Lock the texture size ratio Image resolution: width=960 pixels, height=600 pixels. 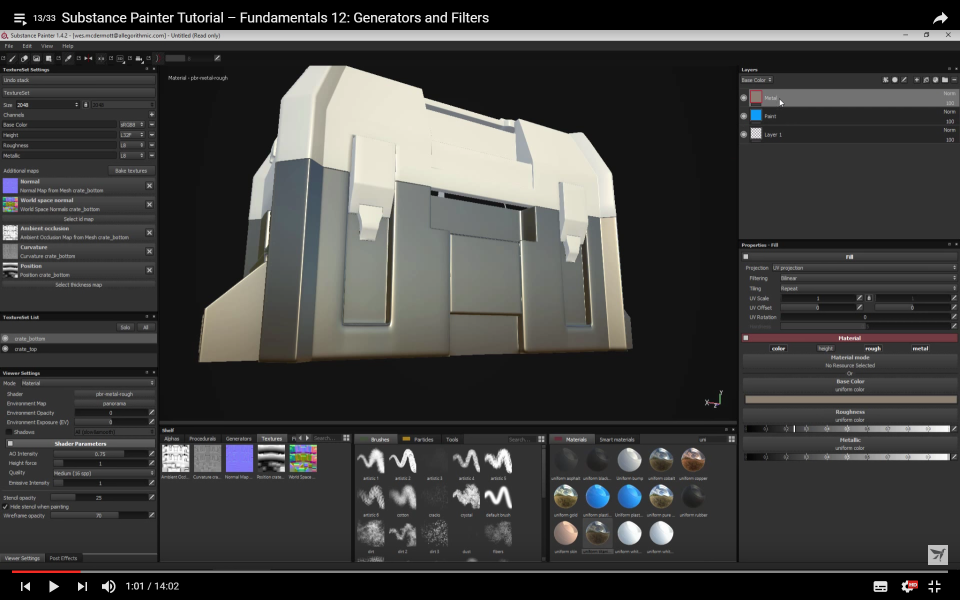[x=86, y=105]
